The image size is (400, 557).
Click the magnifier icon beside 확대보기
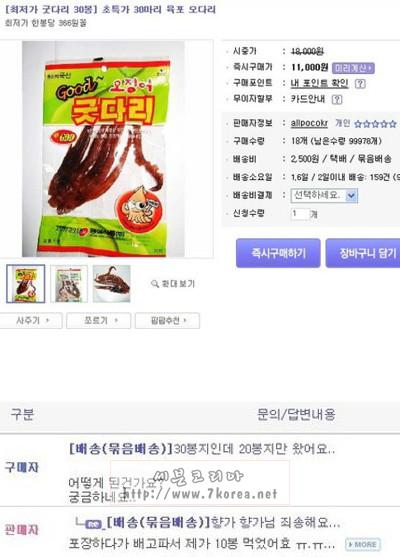(x=155, y=284)
